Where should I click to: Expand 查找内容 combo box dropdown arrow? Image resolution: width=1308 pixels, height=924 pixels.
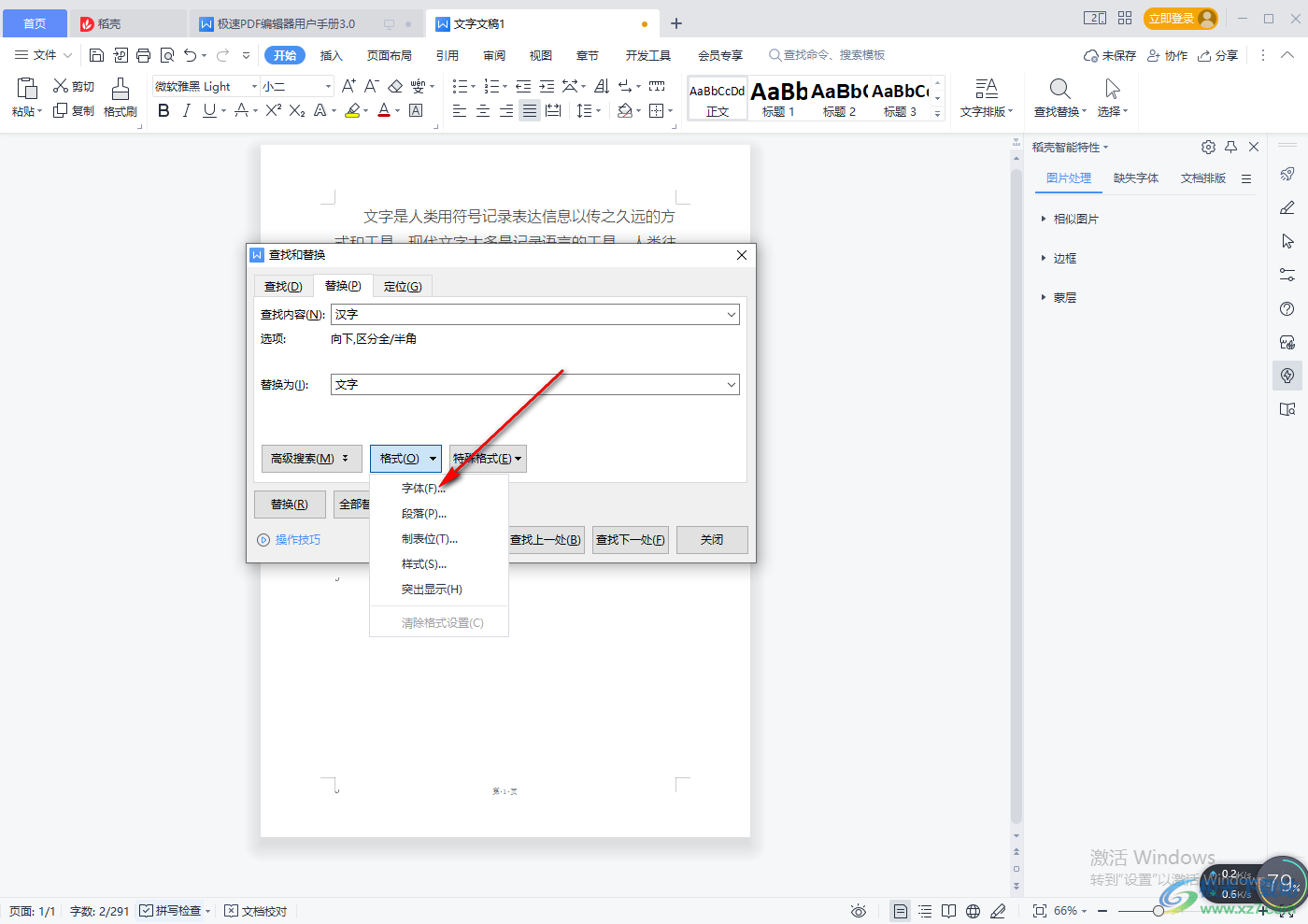click(x=732, y=315)
